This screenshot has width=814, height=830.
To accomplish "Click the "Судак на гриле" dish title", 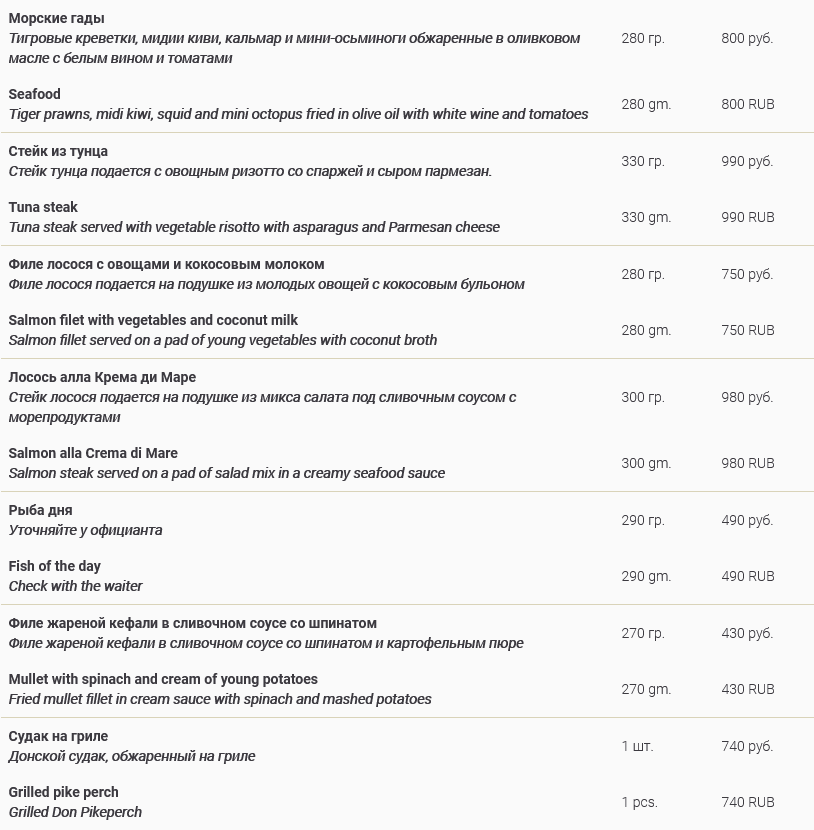I will pyautogui.click(x=58, y=736).
